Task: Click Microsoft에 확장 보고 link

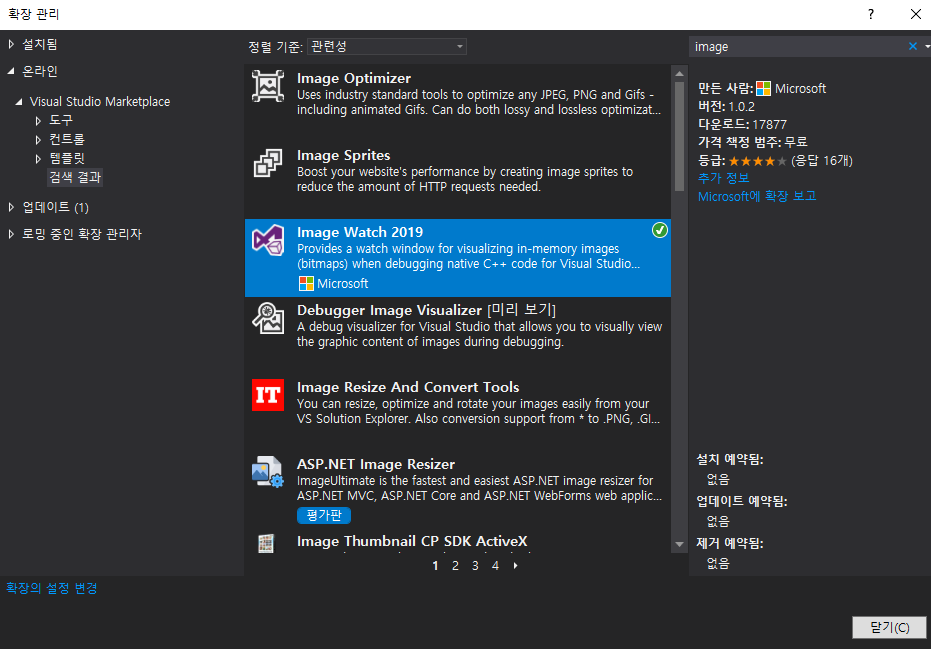Action: 757,196
